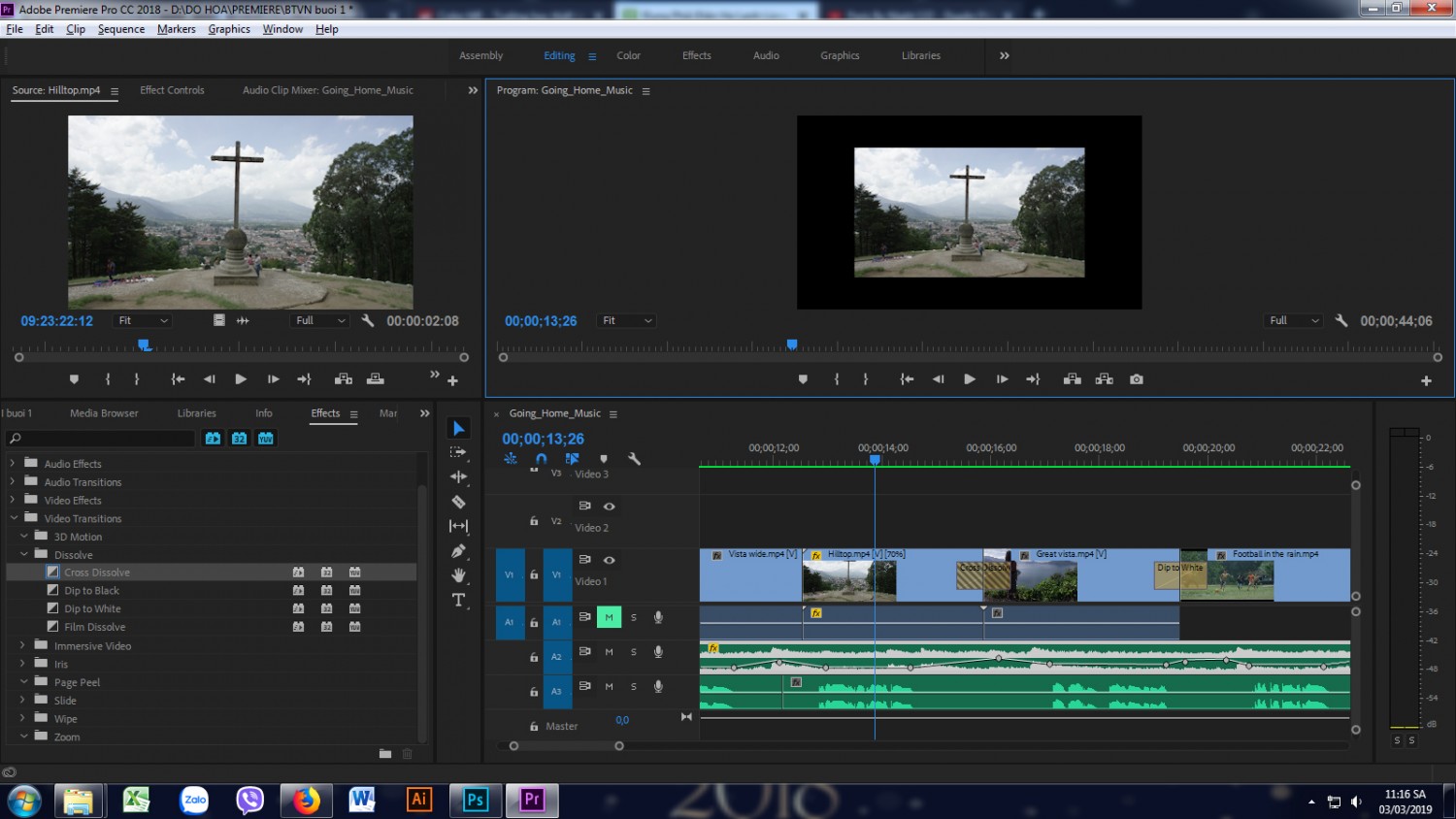Play the Hilltop.mp4 source clip
1456x819 pixels.
click(x=241, y=379)
